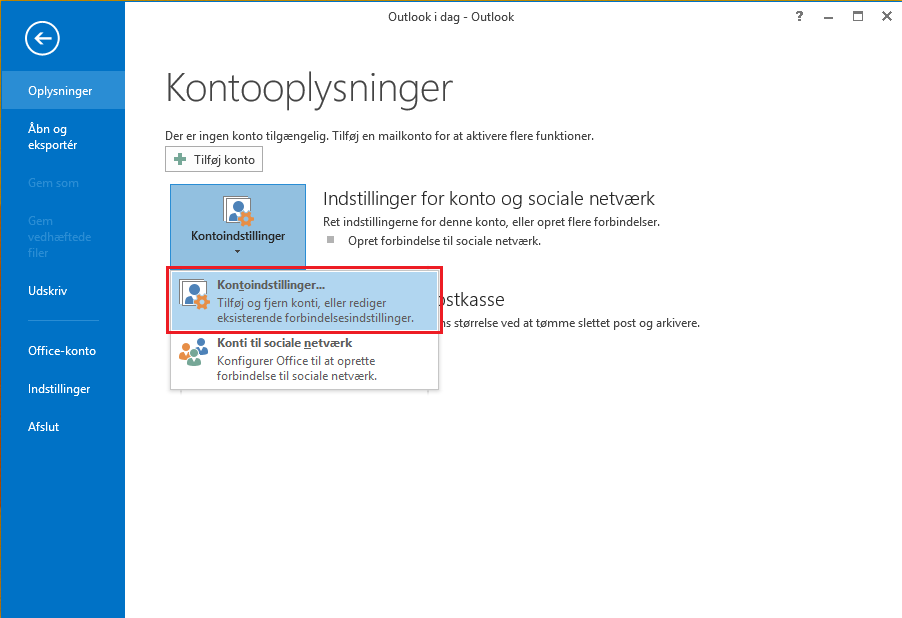Click the Kontoindstillinger person-gear icon in large button
This screenshot has width=902, height=618.
(238, 211)
